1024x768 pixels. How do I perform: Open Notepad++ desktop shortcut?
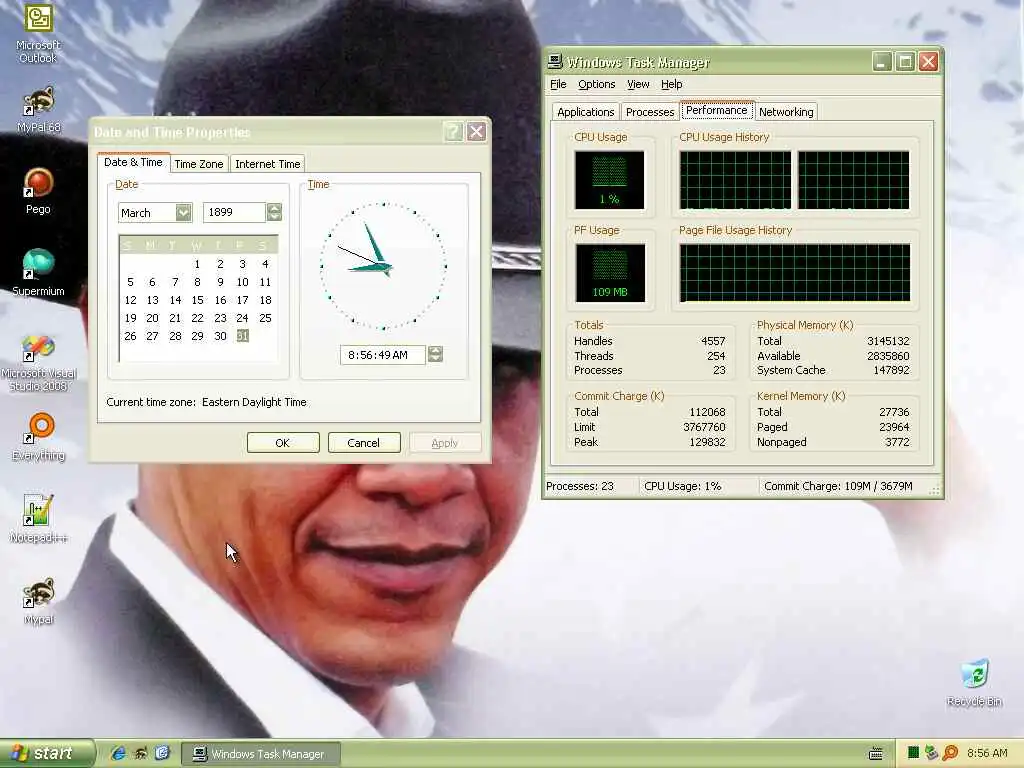pos(38,519)
